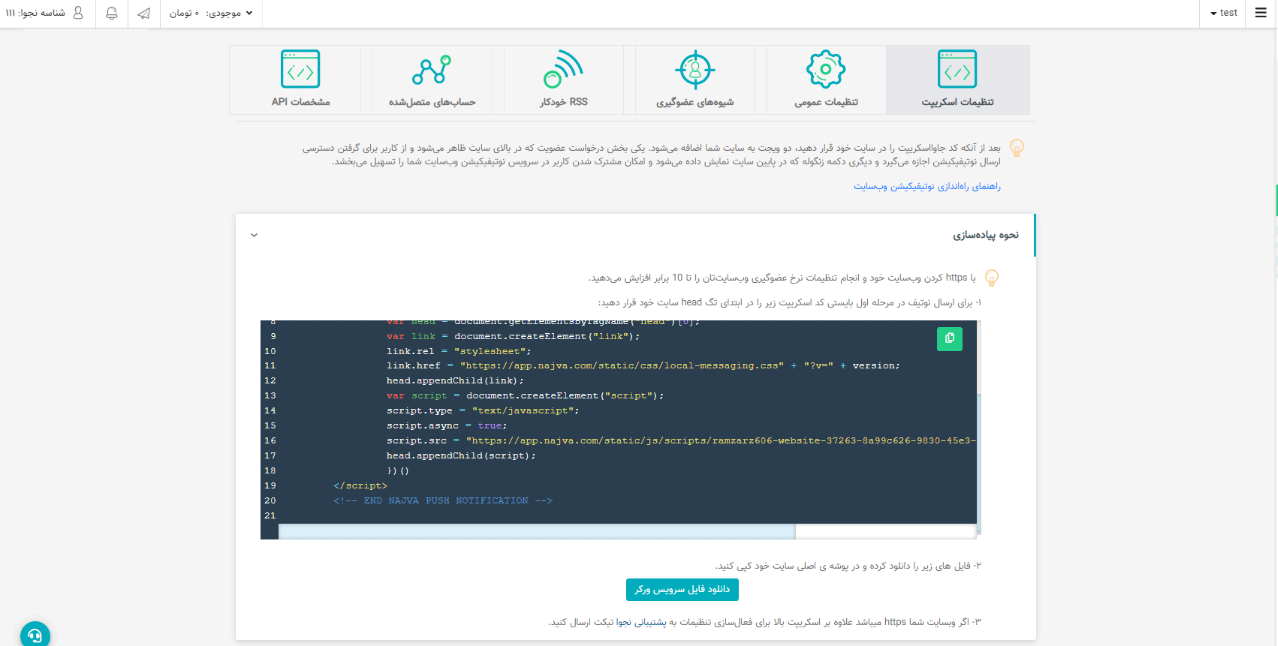Open the شیوه‌های عضوگیری tab
This screenshot has height=646, width=1278.
coord(695,80)
